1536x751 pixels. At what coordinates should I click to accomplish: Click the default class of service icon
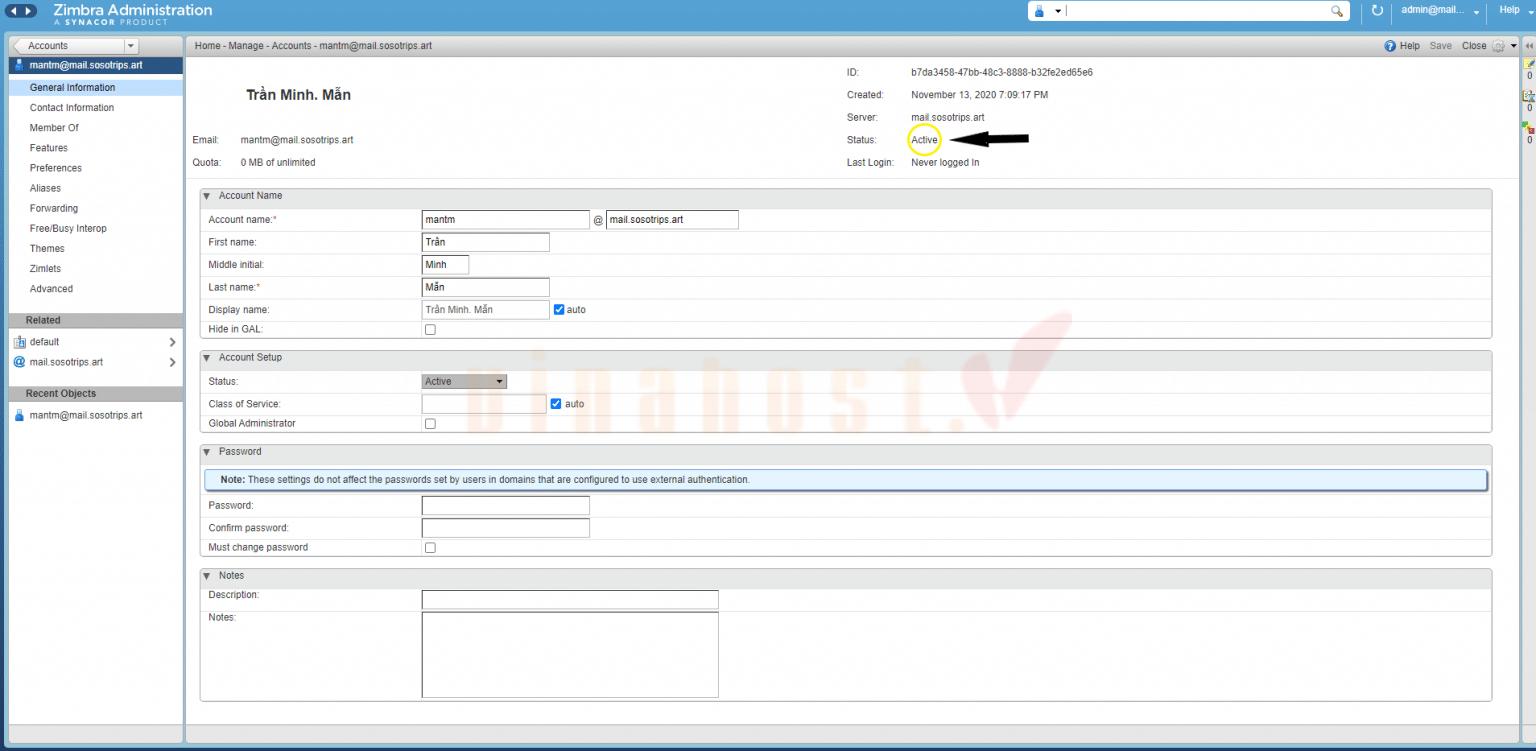coord(19,342)
